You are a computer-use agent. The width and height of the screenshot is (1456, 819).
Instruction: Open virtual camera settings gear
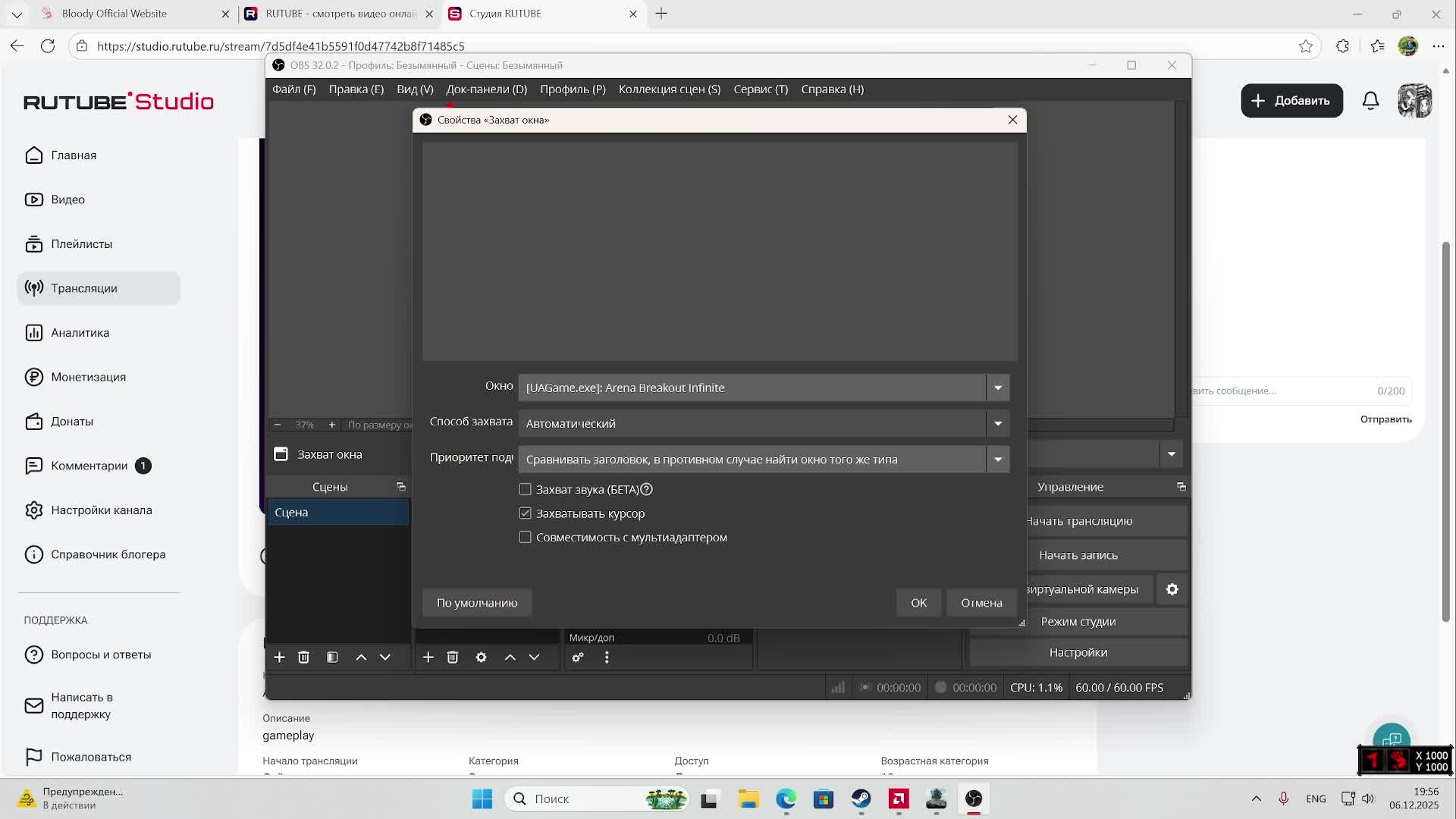(1172, 589)
